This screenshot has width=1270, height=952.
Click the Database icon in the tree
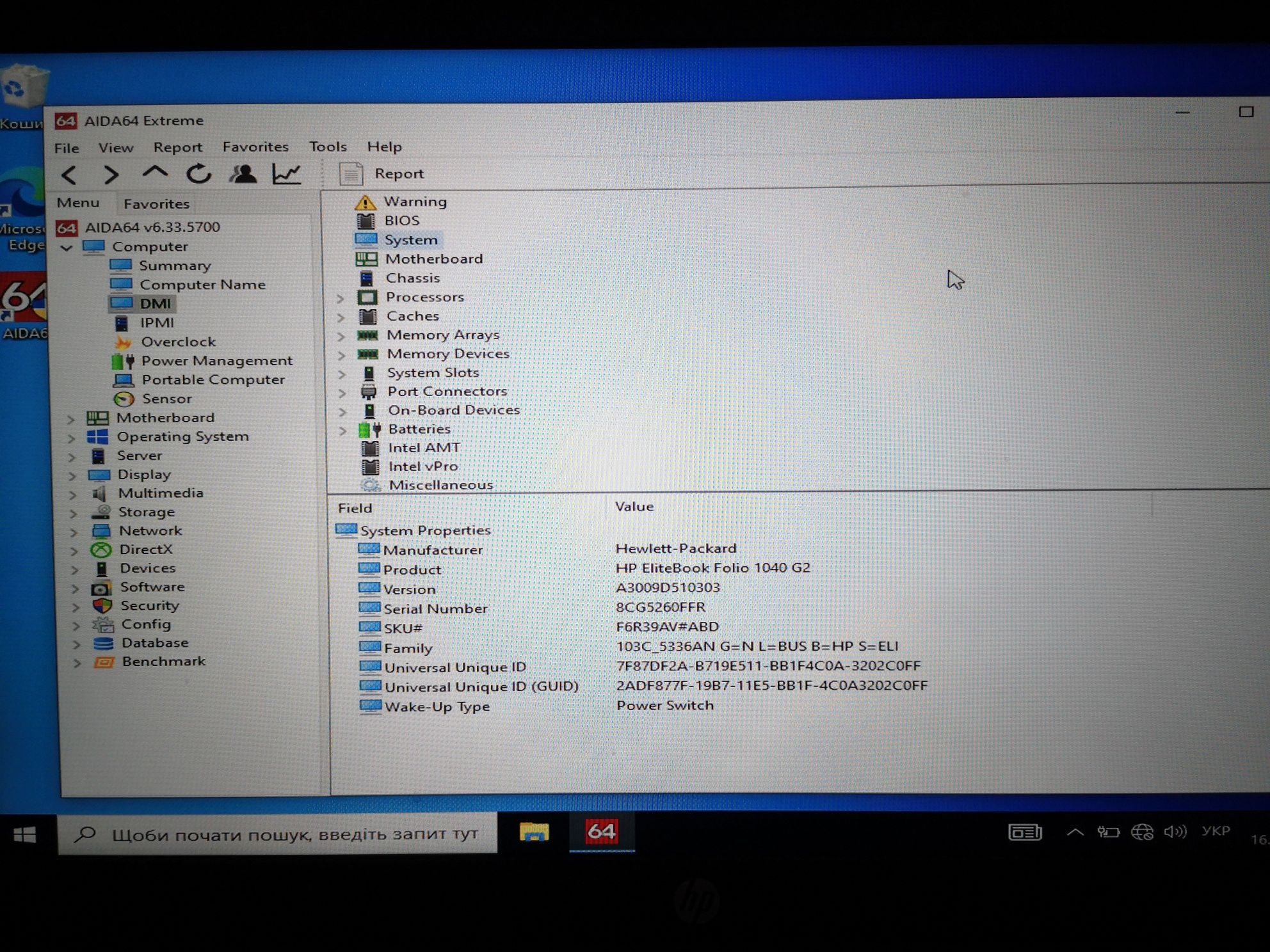[x=103, y=644]
